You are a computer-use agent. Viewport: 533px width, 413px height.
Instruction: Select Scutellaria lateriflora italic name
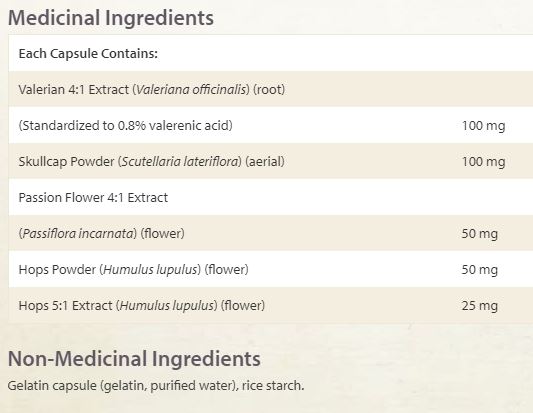pyautogui.click(x=179, y=161)
